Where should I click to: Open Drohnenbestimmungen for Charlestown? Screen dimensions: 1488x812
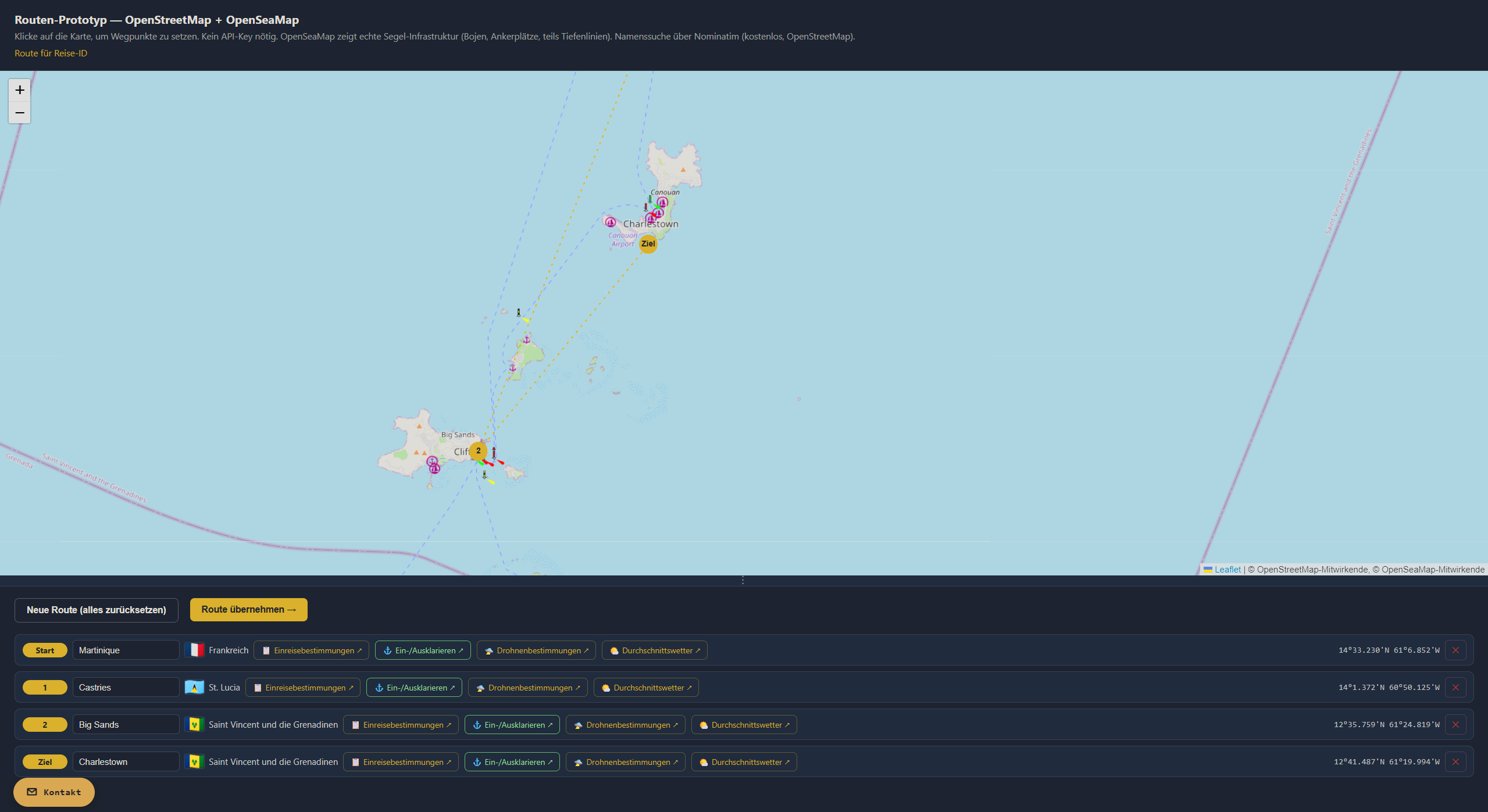(x=625, y=761)
